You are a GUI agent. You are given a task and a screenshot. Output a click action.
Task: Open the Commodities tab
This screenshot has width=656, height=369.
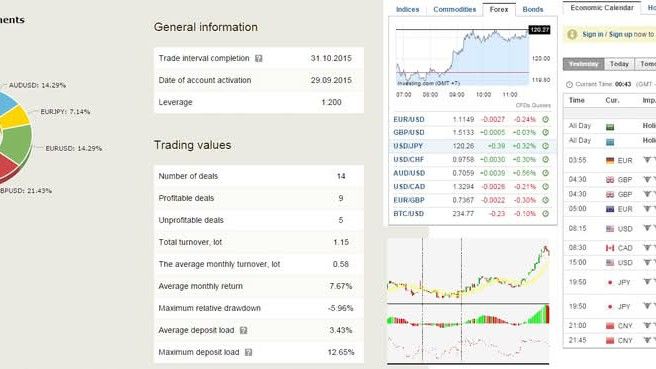(454, 9)
